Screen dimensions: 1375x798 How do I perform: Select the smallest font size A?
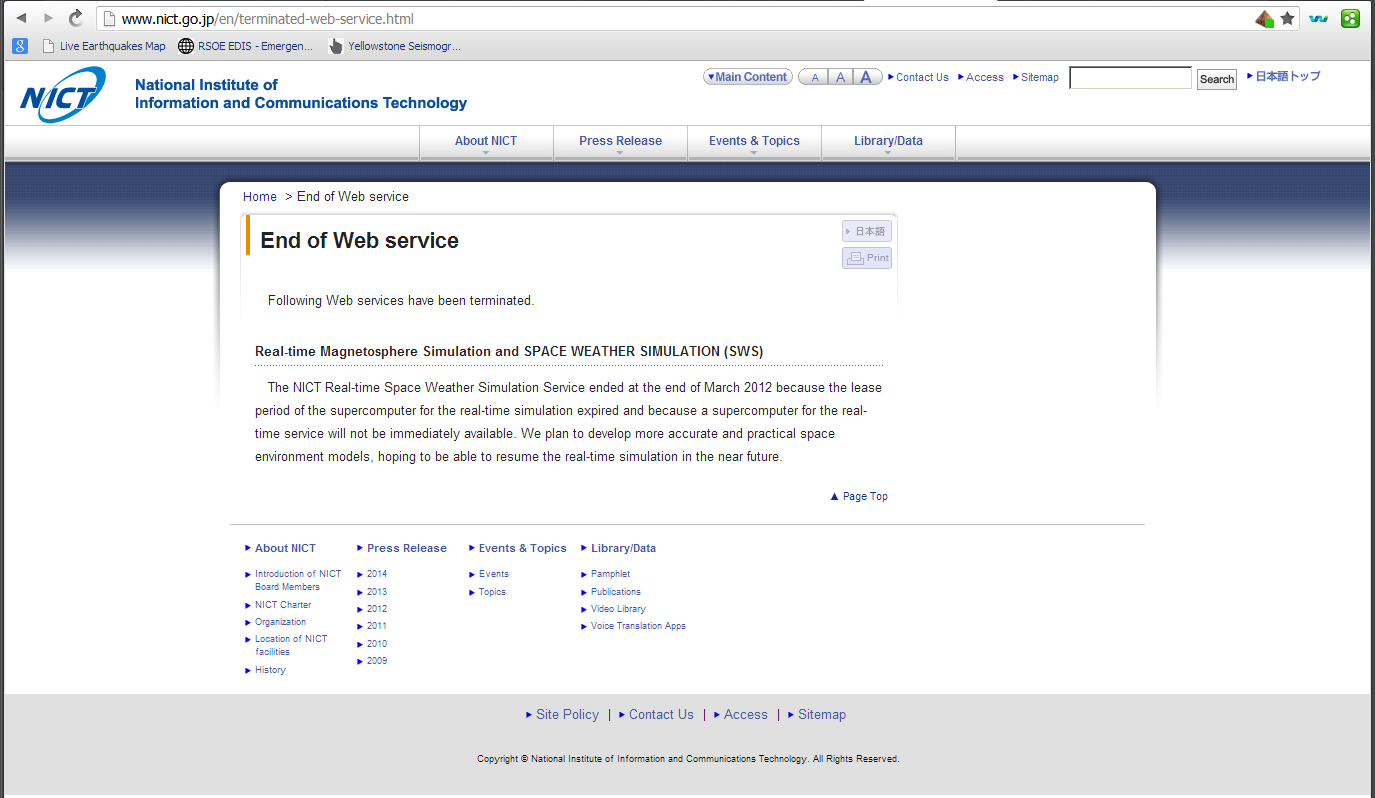(x=815, y=77)
